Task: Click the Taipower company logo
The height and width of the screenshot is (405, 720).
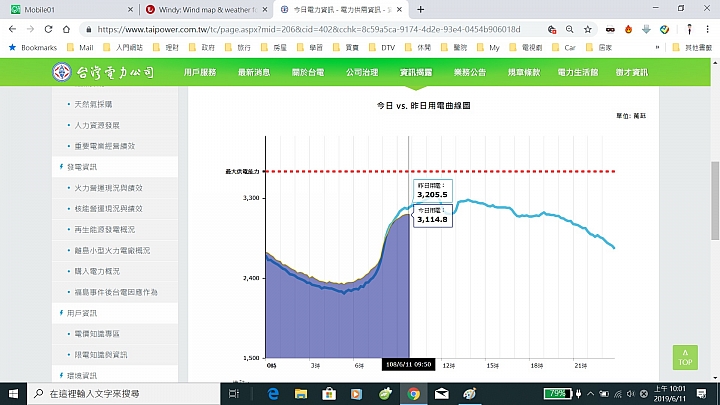Action: coord(103,72)
